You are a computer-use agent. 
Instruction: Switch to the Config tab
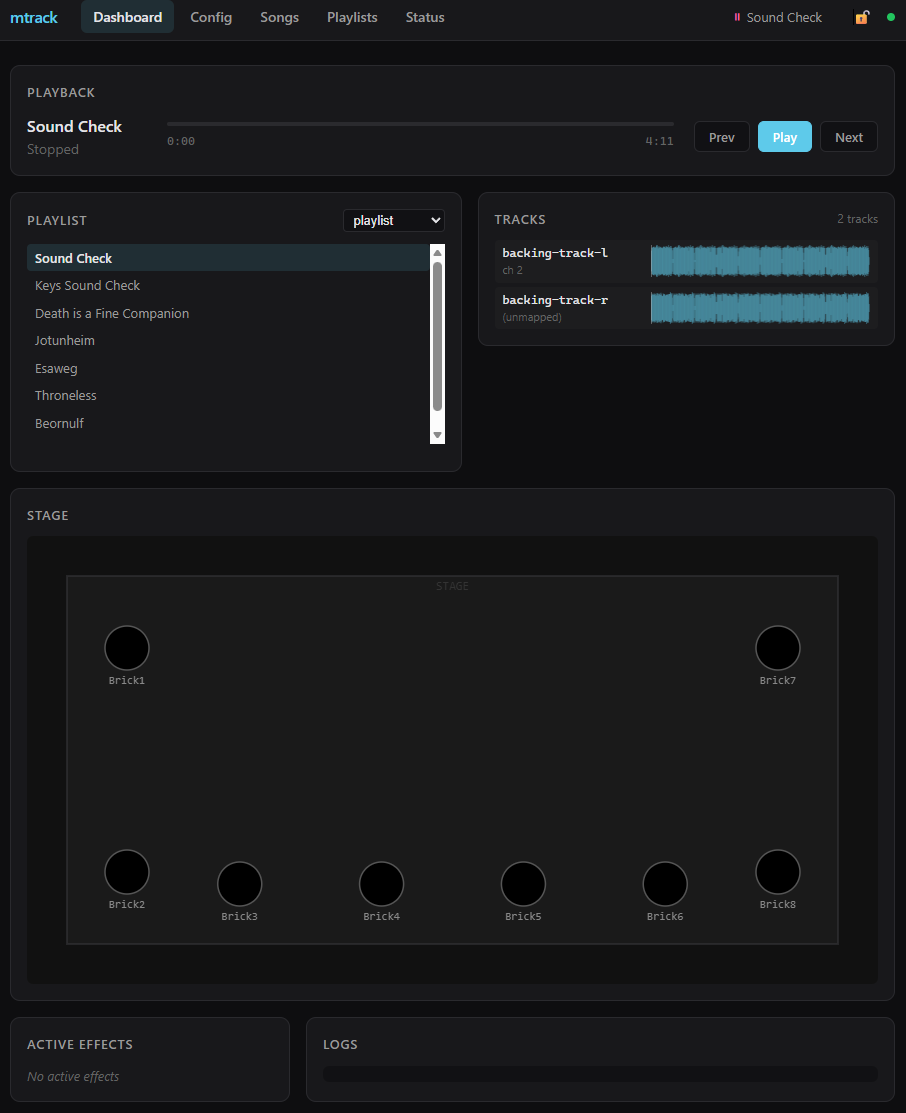coord(211,17)
